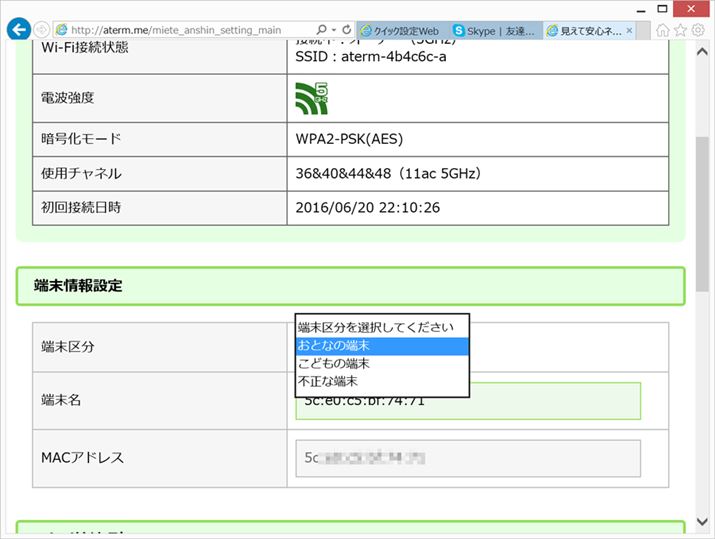The width and height of the screenshot is (715, 539).
Task: Open the browser Home icon
Action: [x=663, y=30]
